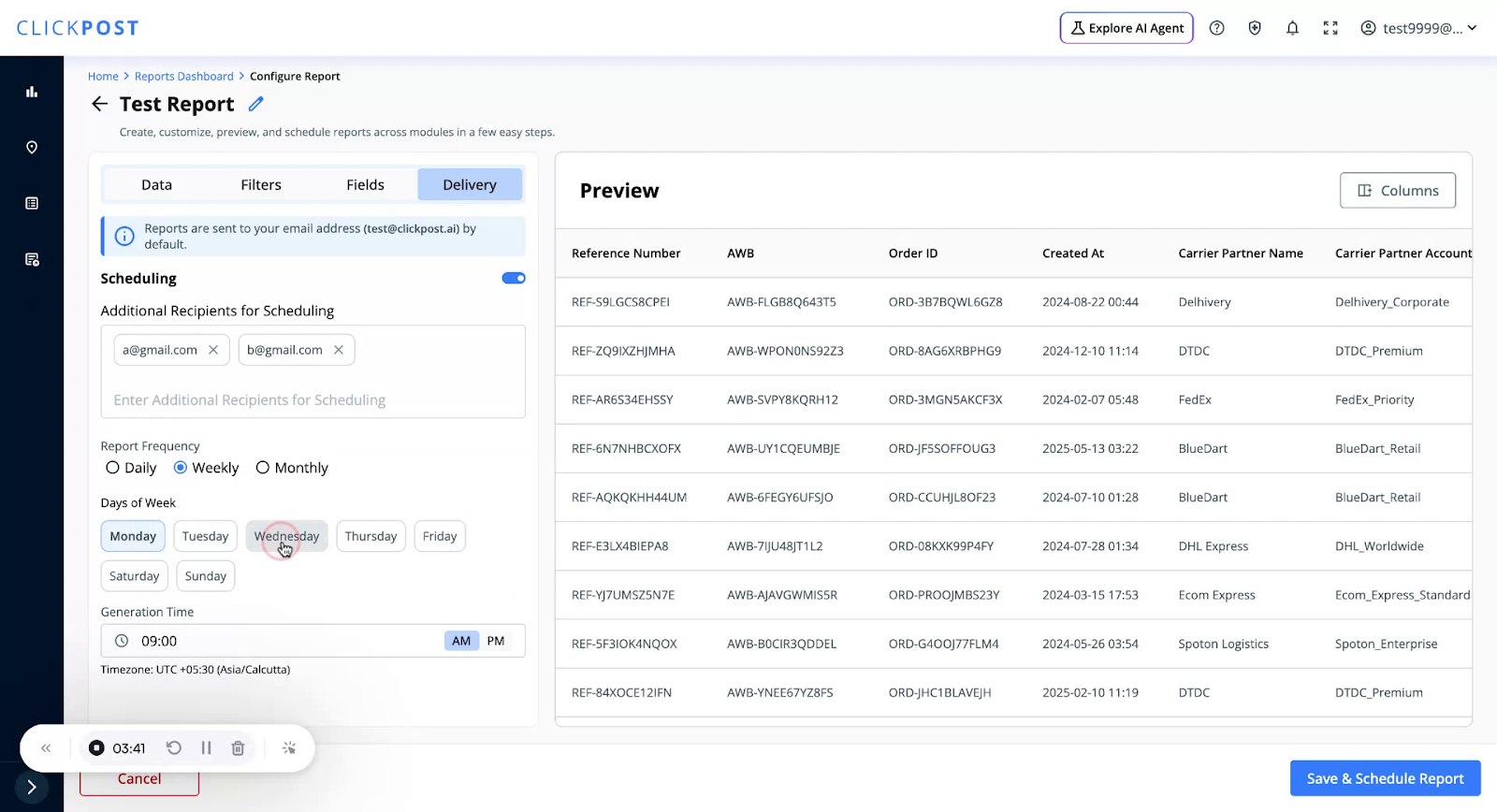Open the list view sidebar icon
The width and height of the screenshot is (1497, 812).
coord(32,203)
